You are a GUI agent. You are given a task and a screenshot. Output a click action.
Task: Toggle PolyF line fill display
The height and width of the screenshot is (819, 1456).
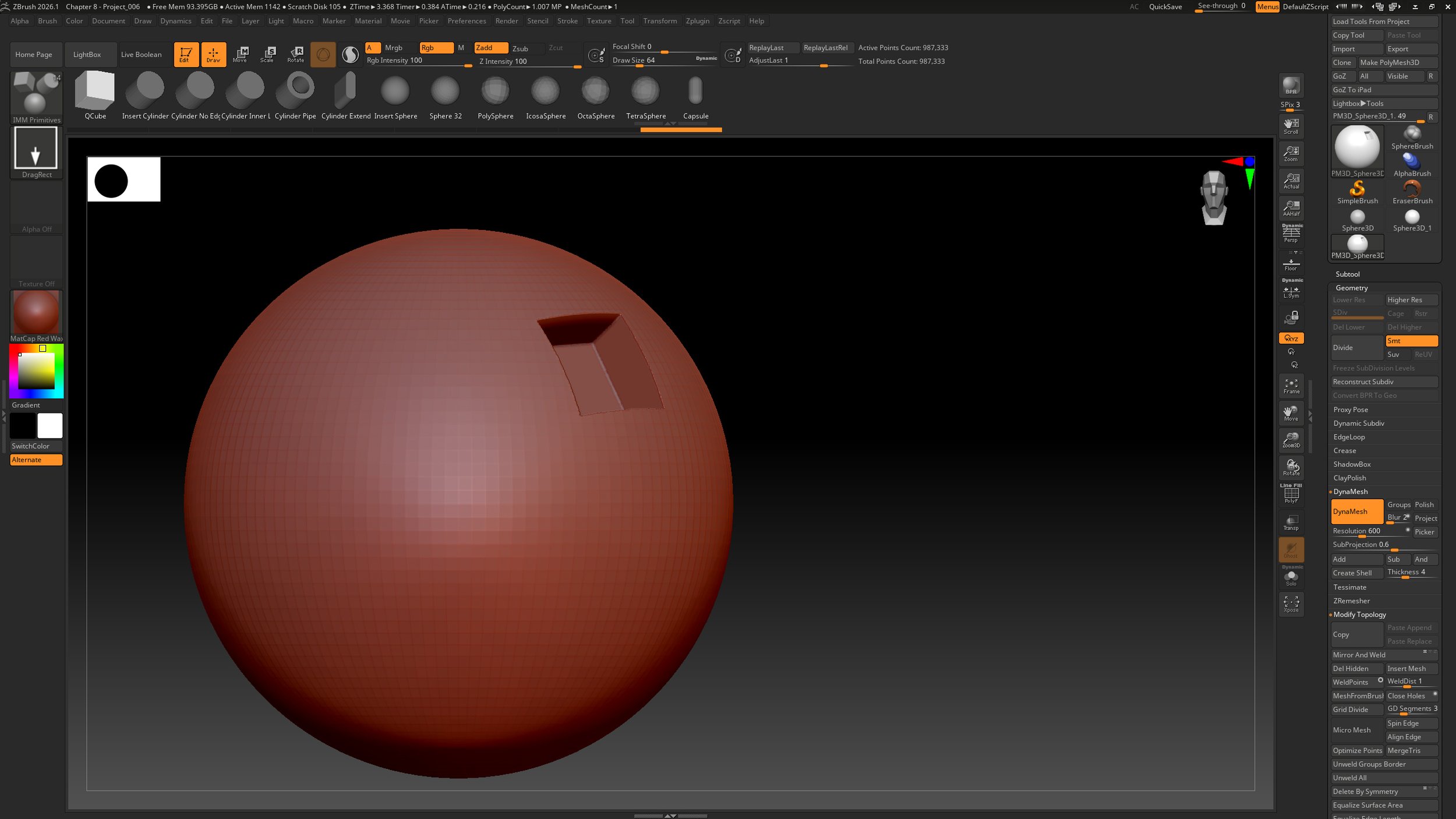(1291, 495)
